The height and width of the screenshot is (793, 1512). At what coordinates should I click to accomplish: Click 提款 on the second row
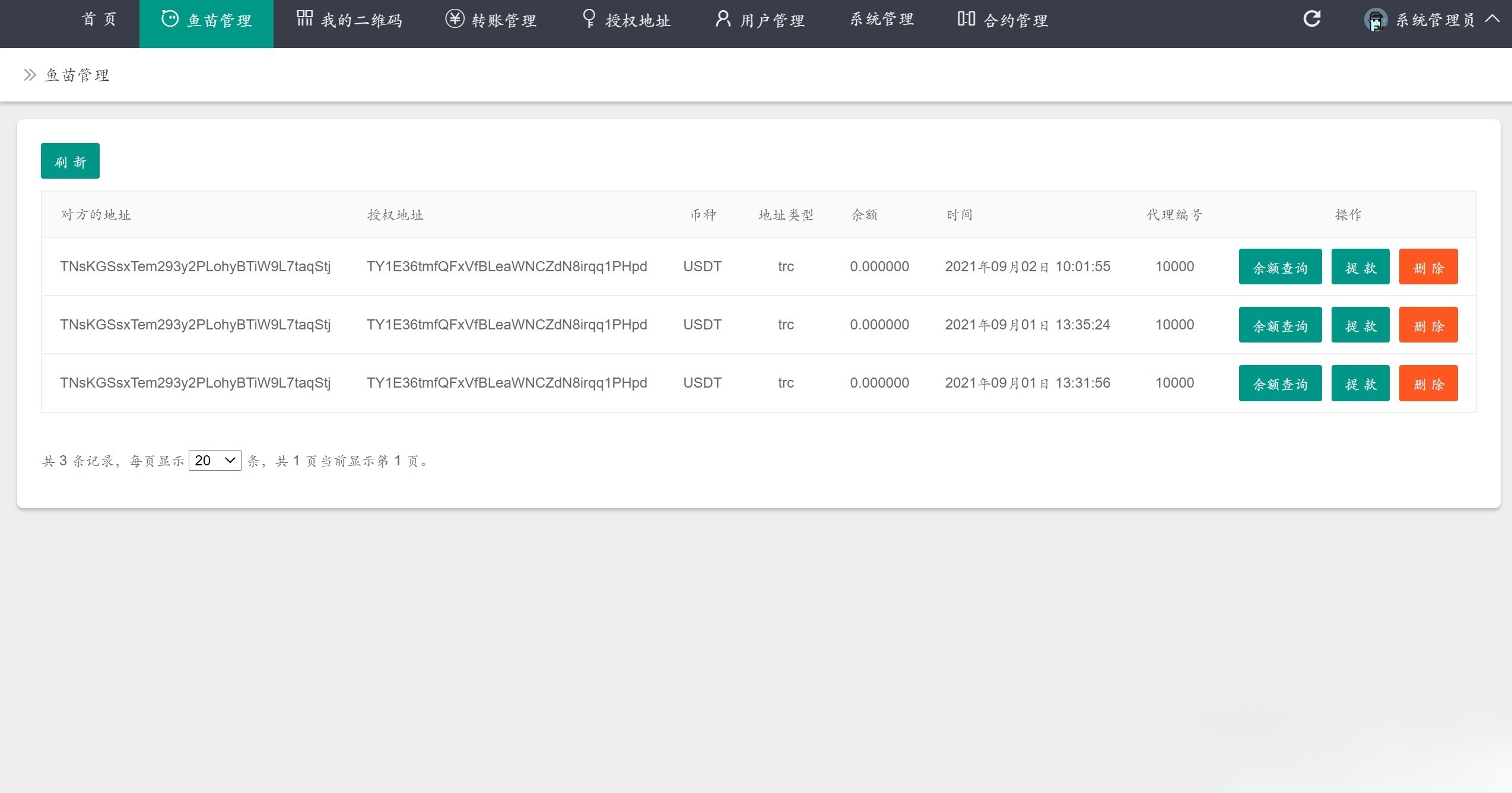[x=1360, y=325]
